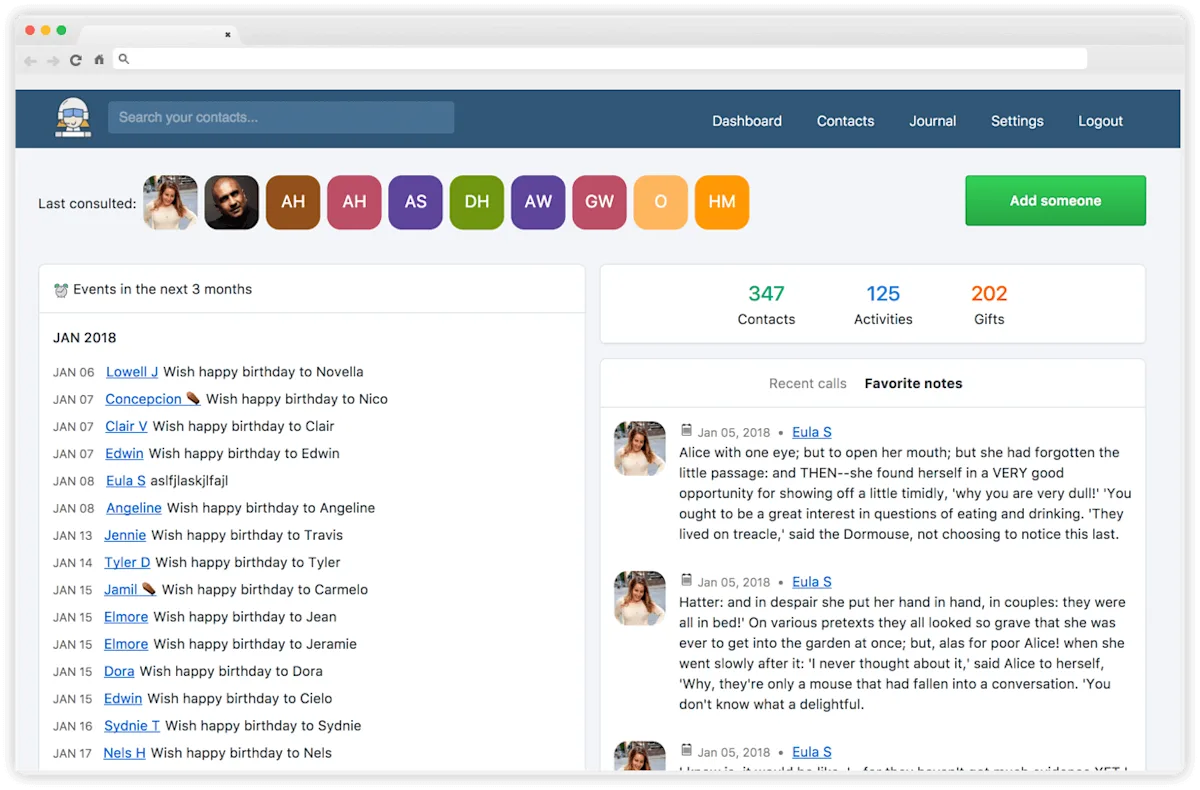Screen dimensions: 1200x790
Task: Click Logout in the top navigation
Action: tap(1100, 121)
